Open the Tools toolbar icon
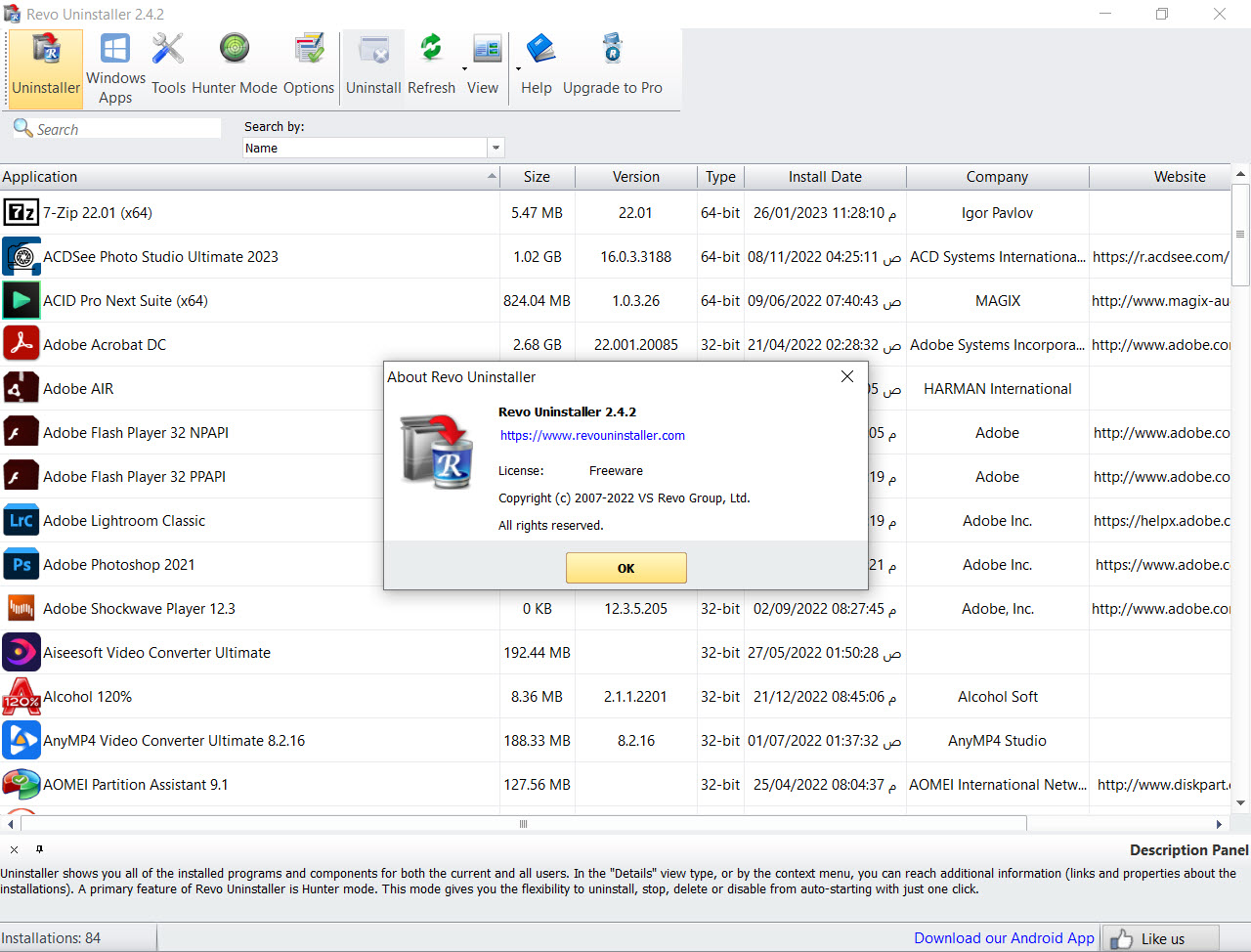The height and width of the screenshot is (952, 1251). (168, 49)
